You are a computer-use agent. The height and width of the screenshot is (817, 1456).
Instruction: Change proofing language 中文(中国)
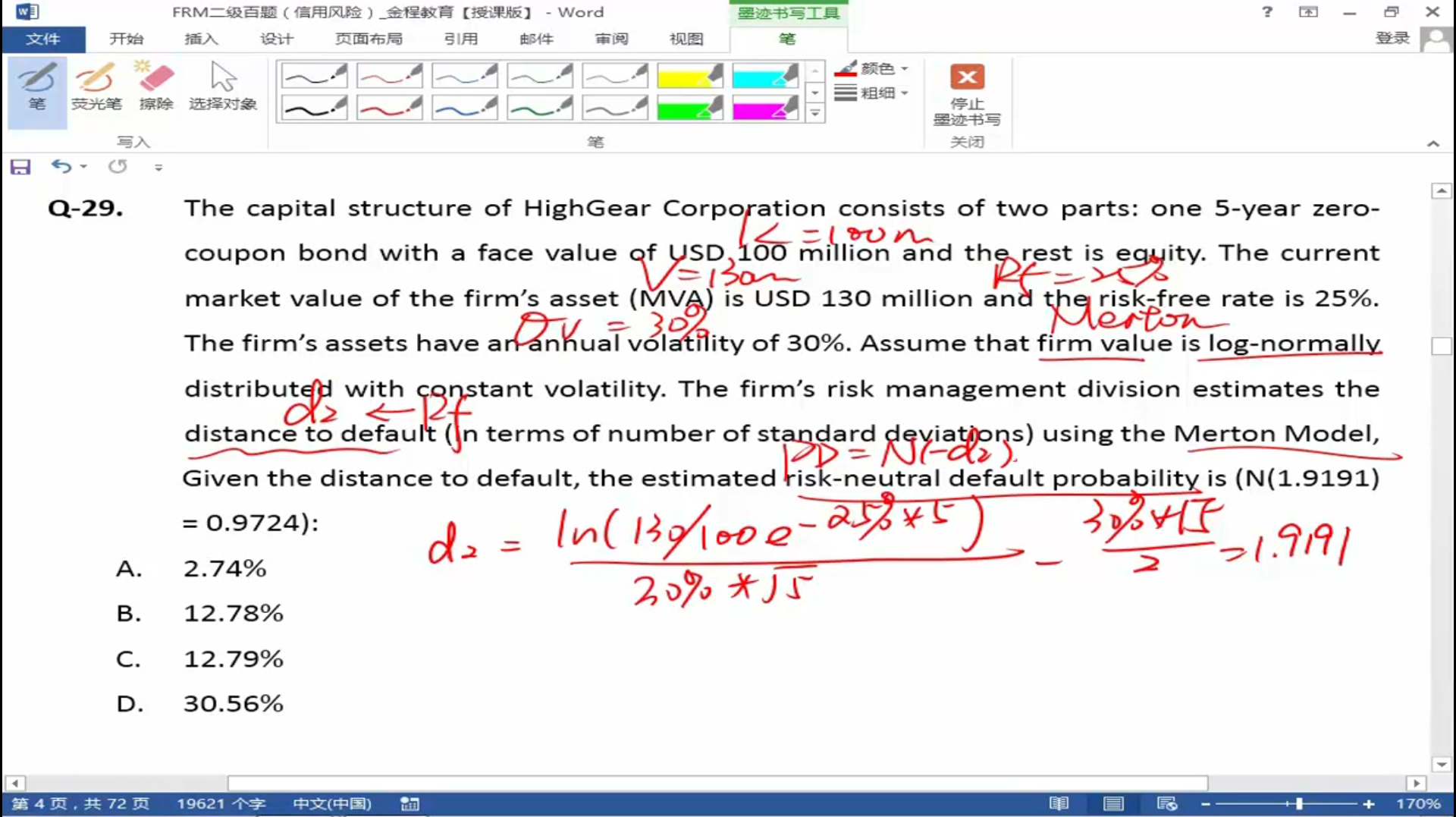pyautogui.click(x=332, y=804)
